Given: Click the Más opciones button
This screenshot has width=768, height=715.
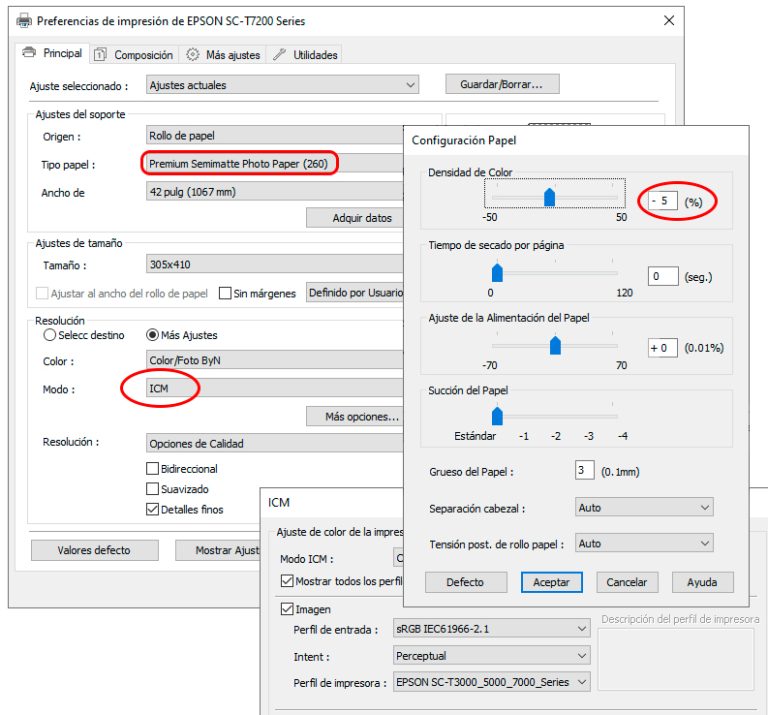Looking at the screenshot, I should 356,416.
